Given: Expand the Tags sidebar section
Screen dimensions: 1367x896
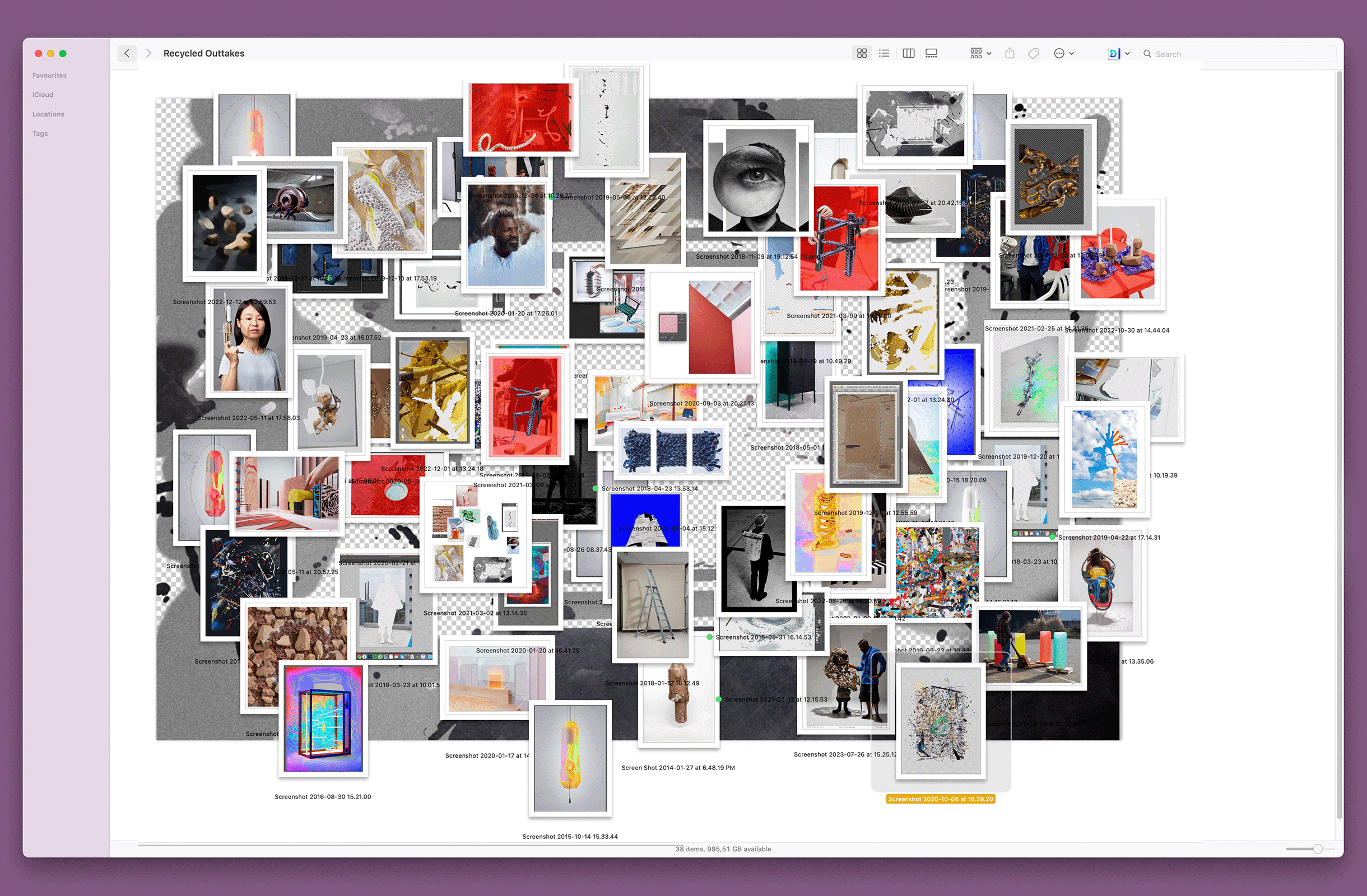Looking at the screenshot, I should click(x=40, y=134).
